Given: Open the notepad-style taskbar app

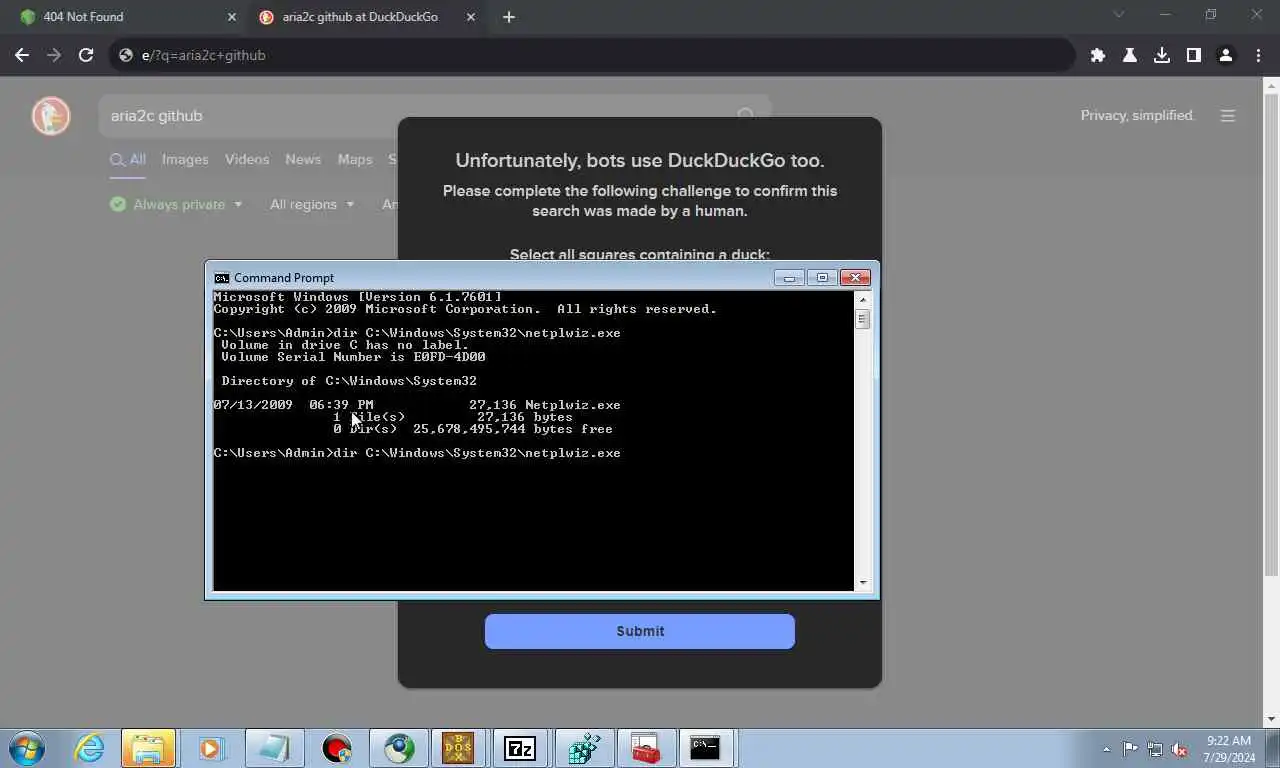Looking at the screenshot, I should (272, 748).
